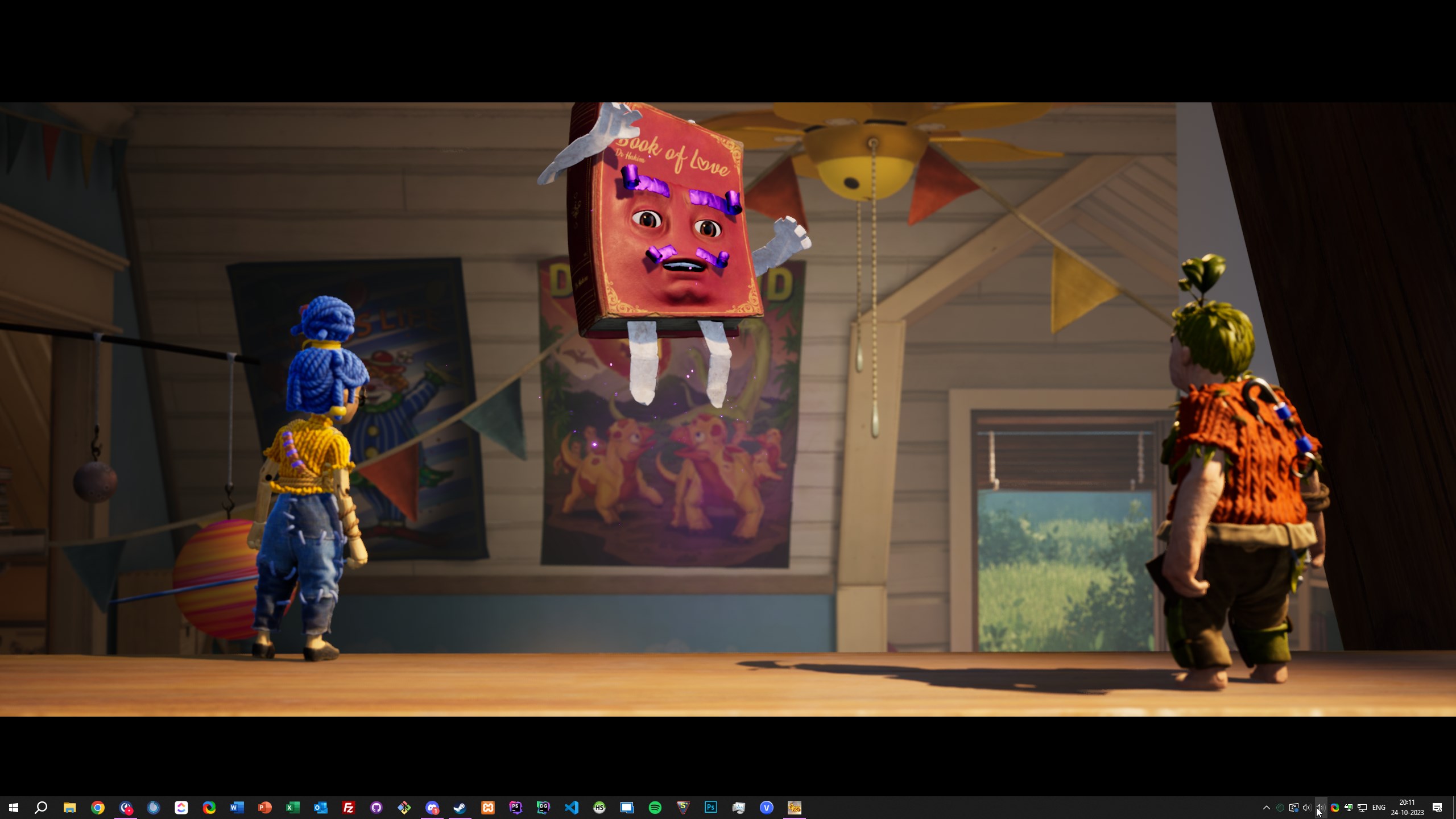Launch File Explorer from the taskbar

(x=69, y=808)
